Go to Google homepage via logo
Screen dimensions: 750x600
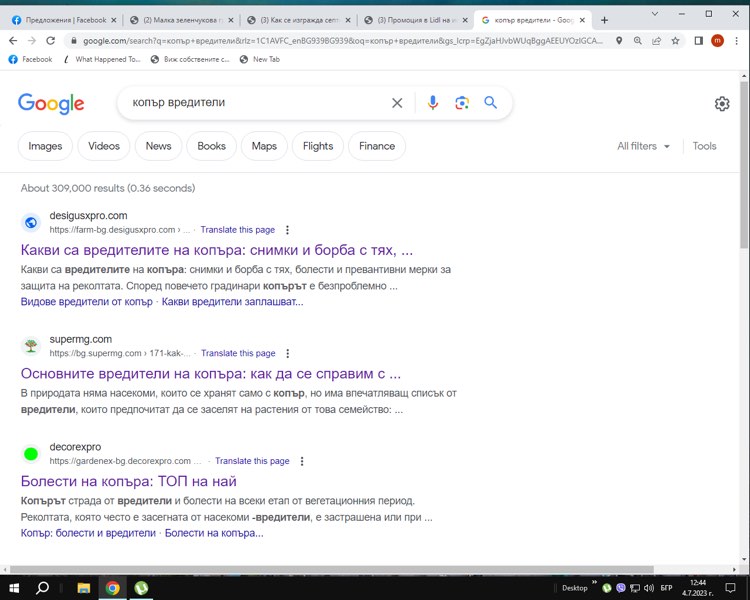pyautogui.click(x=51, y=103)
